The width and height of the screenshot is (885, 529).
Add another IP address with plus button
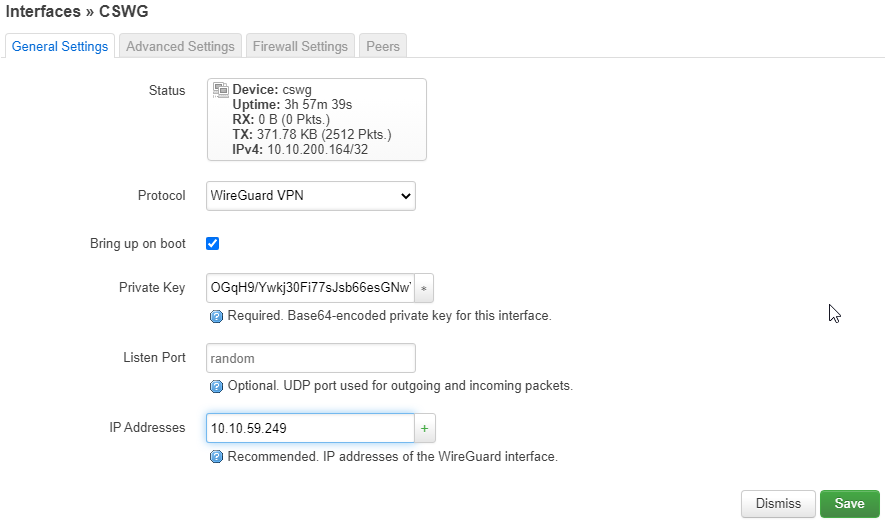pyautogui.click(x=424, y=429)
